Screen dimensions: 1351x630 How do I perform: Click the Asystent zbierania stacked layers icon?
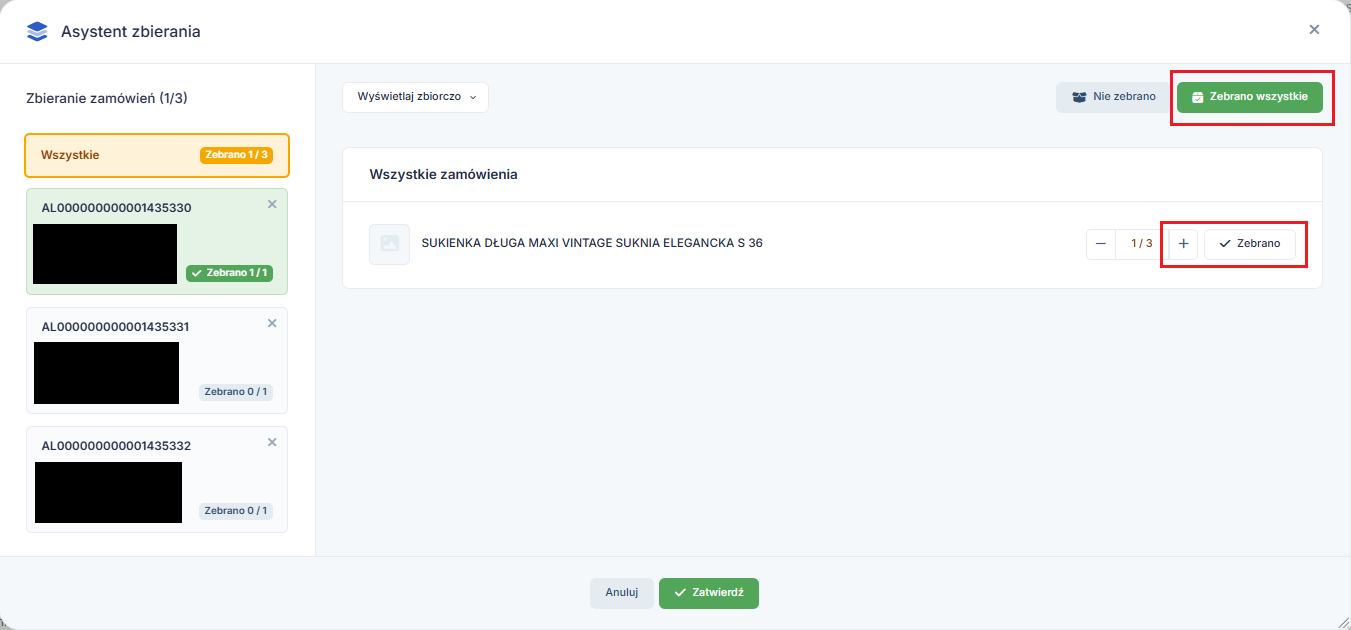pos(37,31)
